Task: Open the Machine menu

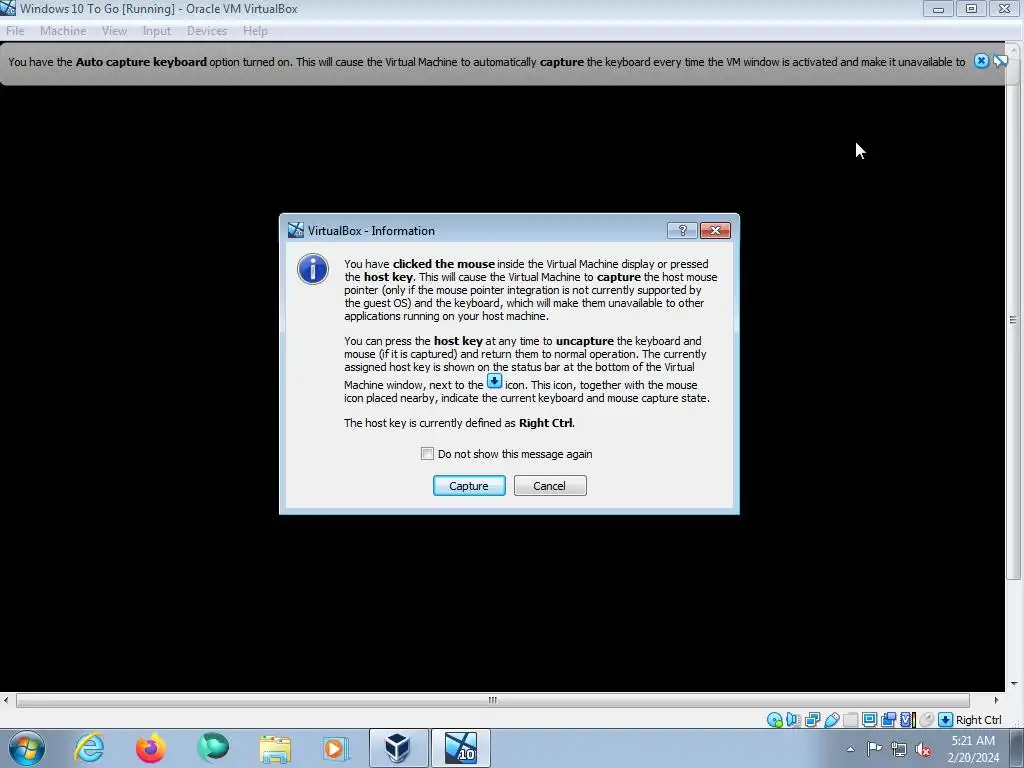Action: coord(63,31)
